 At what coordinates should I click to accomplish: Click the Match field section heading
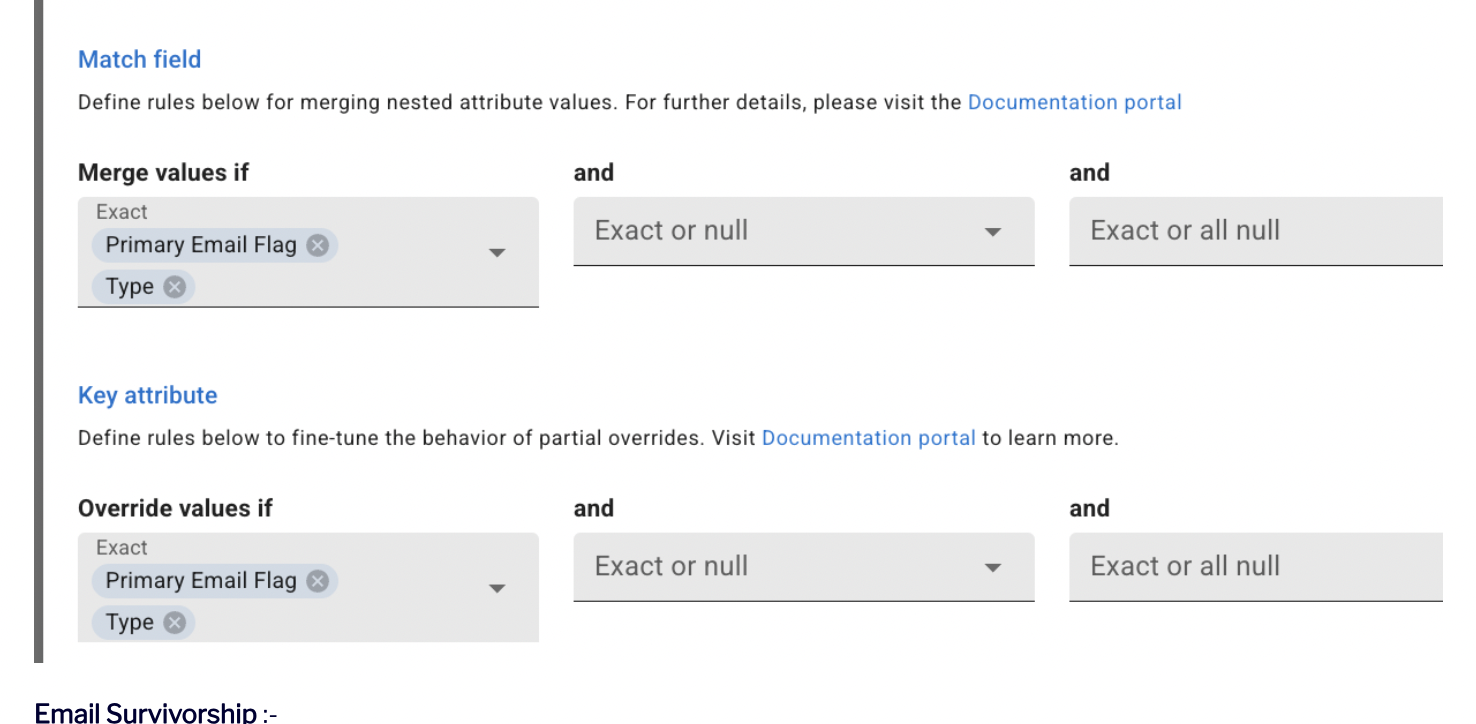tap(139, 59)
